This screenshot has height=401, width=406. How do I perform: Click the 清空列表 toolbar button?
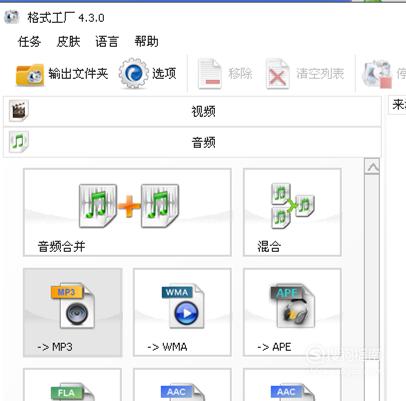(x=305, y=73)
